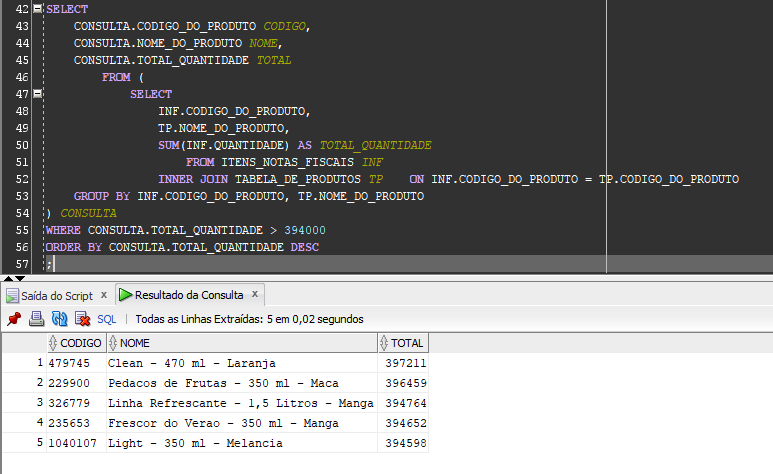Screen dimensions: 773x474
Task: Click the refresh query results icon
Action: (59, 319)
